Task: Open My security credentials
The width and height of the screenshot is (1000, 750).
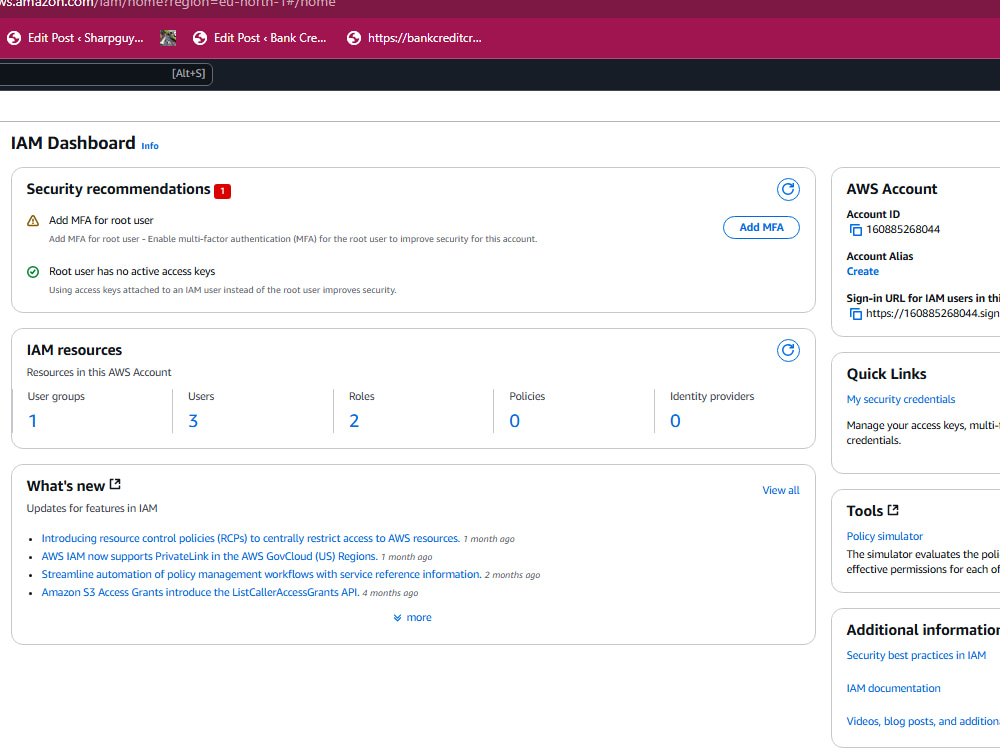Action: (901, 400)
